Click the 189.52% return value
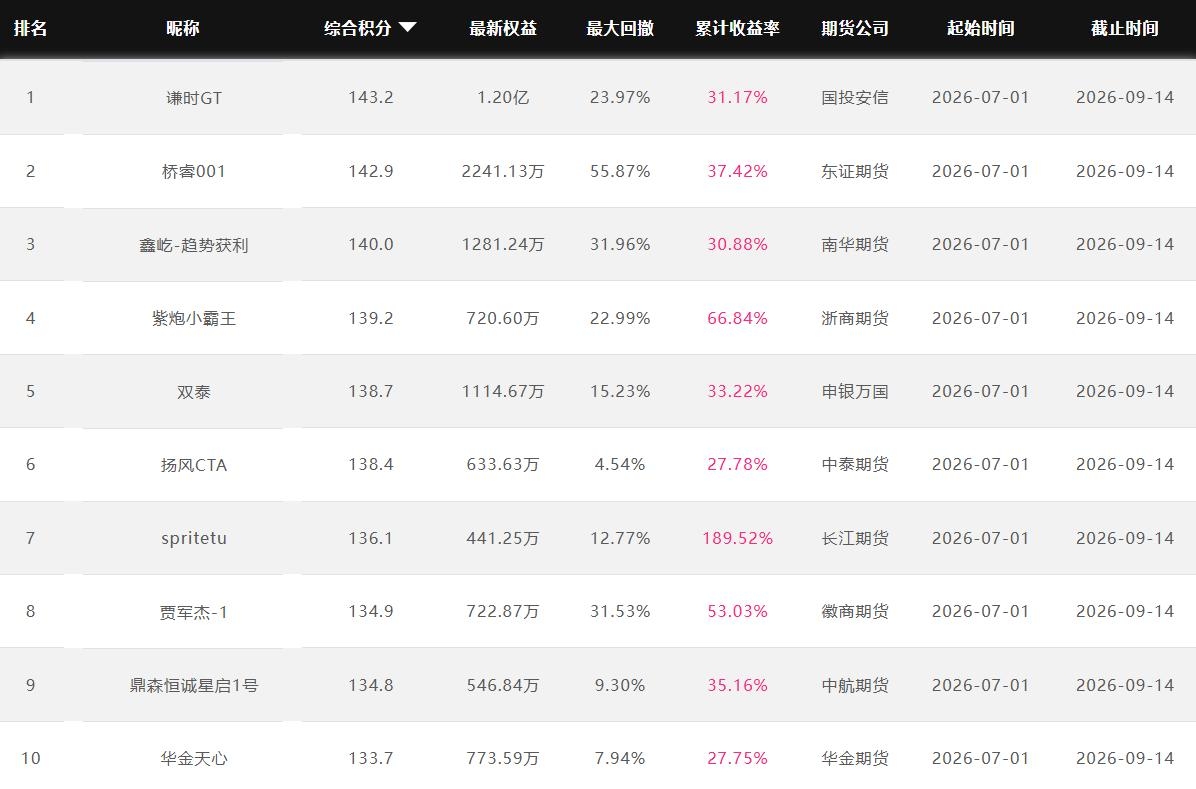 [738, 538]
